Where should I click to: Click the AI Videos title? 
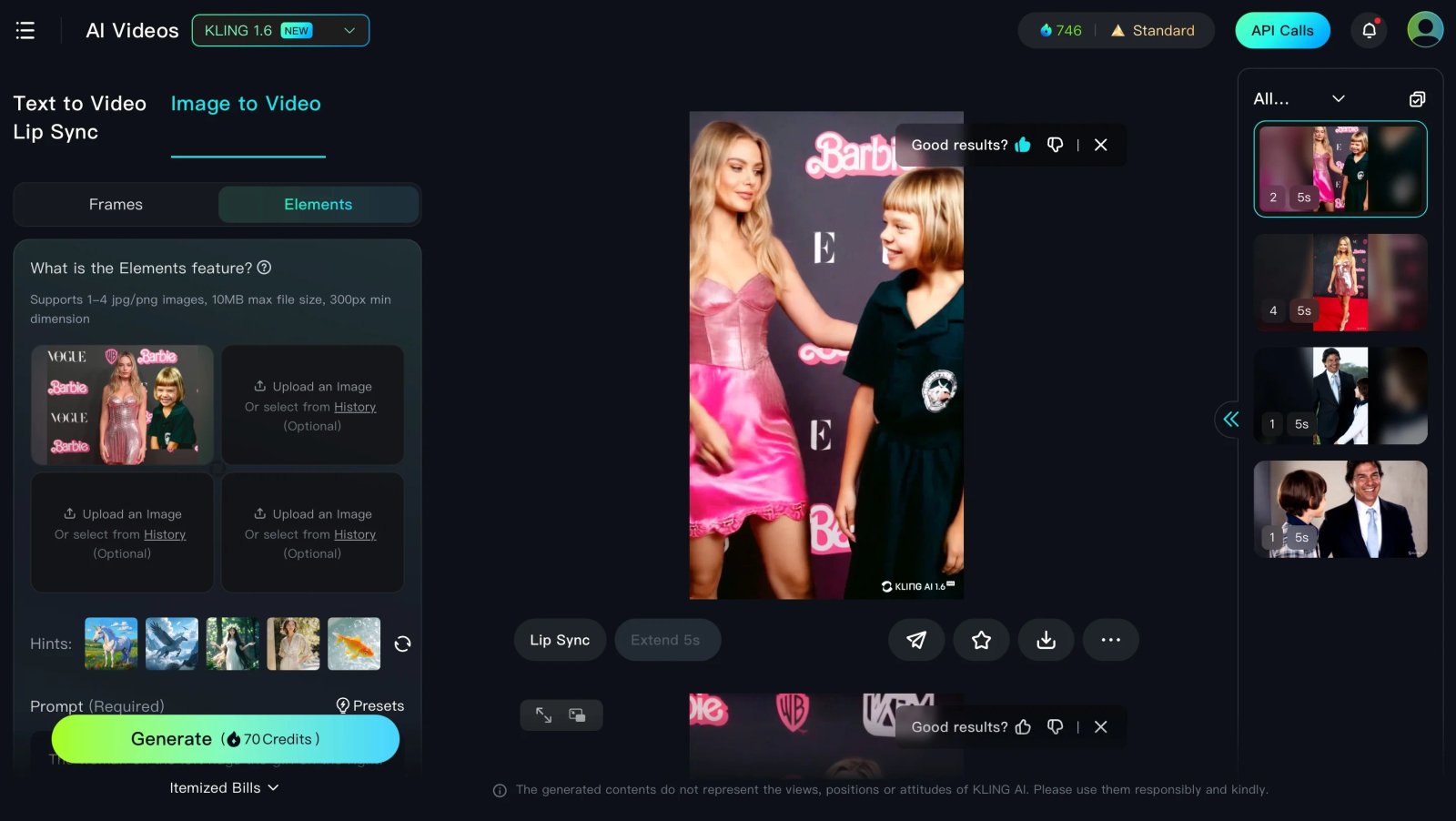pyautogui.click(x=132, y=31)
